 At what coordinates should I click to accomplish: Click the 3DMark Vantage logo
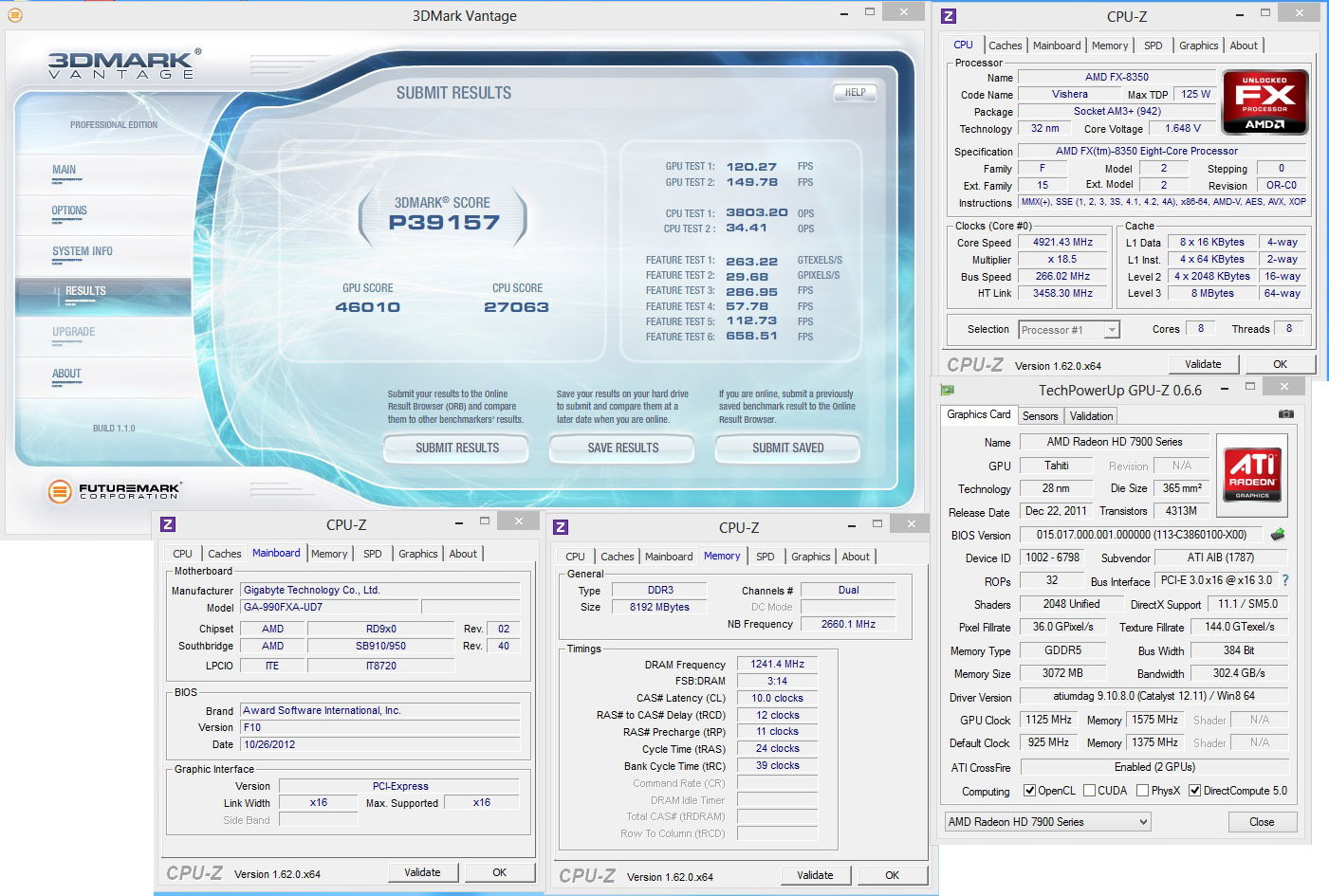click(124, 64)
